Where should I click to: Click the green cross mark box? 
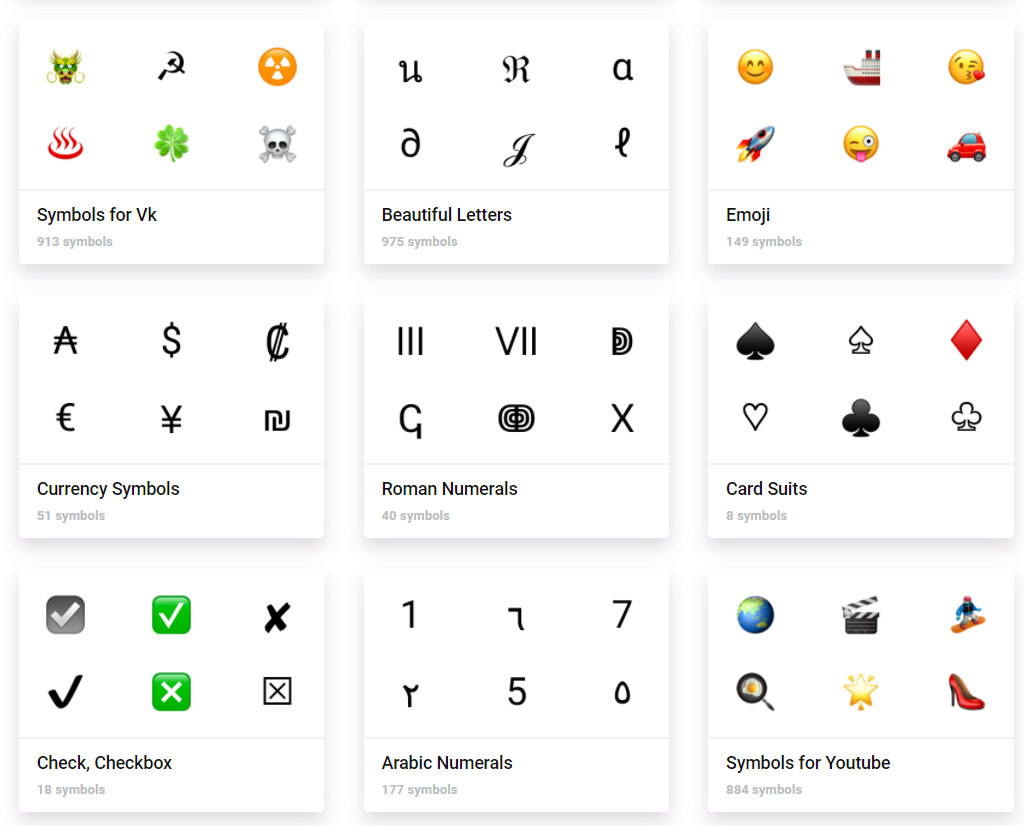coord(172,691)
